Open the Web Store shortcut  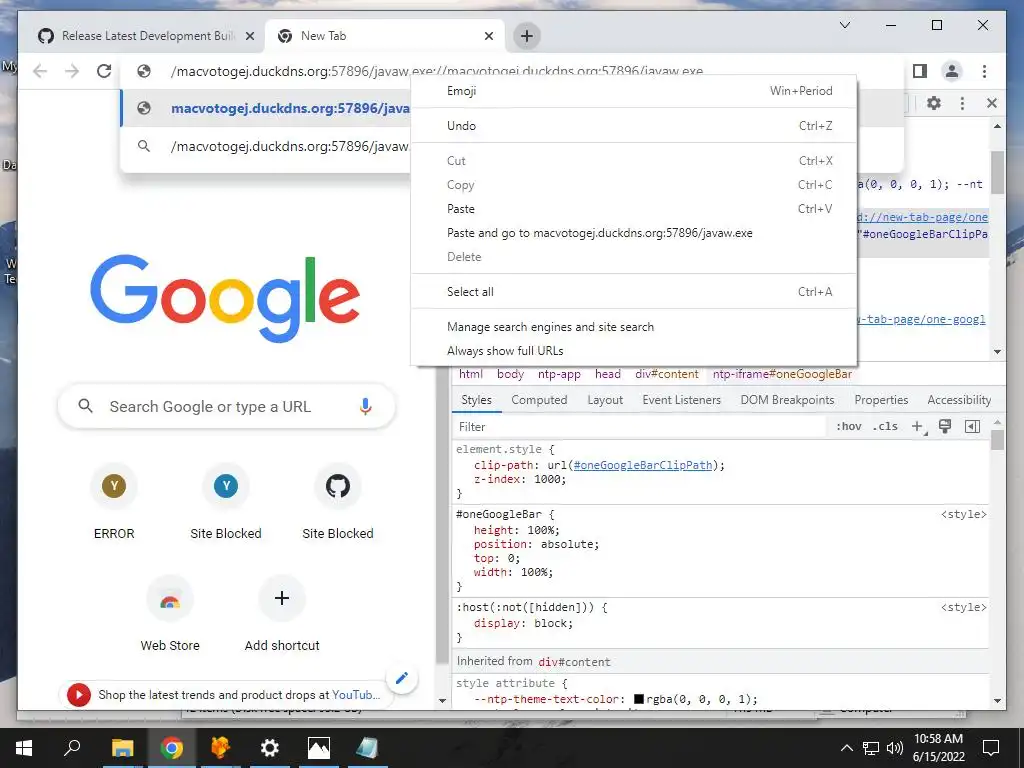pyautogui.click(x=170, y=615)
